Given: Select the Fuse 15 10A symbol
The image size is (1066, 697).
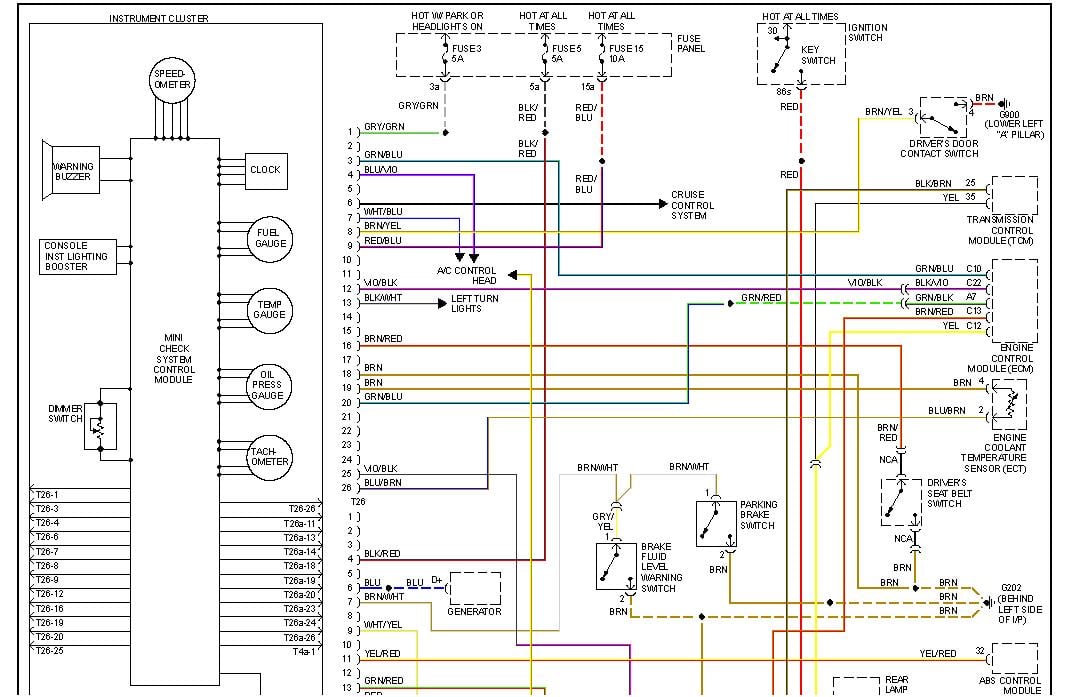Looking at the screenshot, I should 602,54.
